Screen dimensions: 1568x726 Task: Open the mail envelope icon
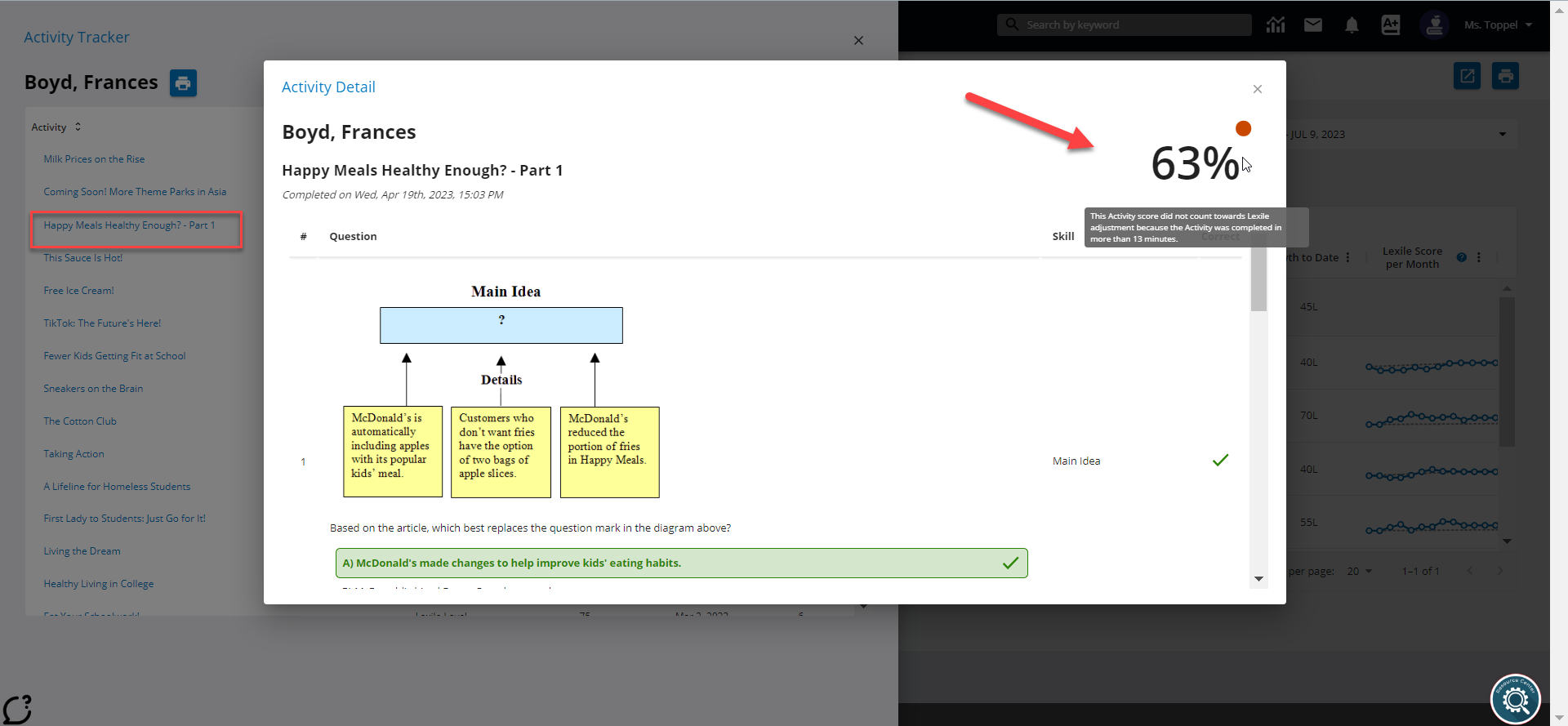coord(1313,24)
